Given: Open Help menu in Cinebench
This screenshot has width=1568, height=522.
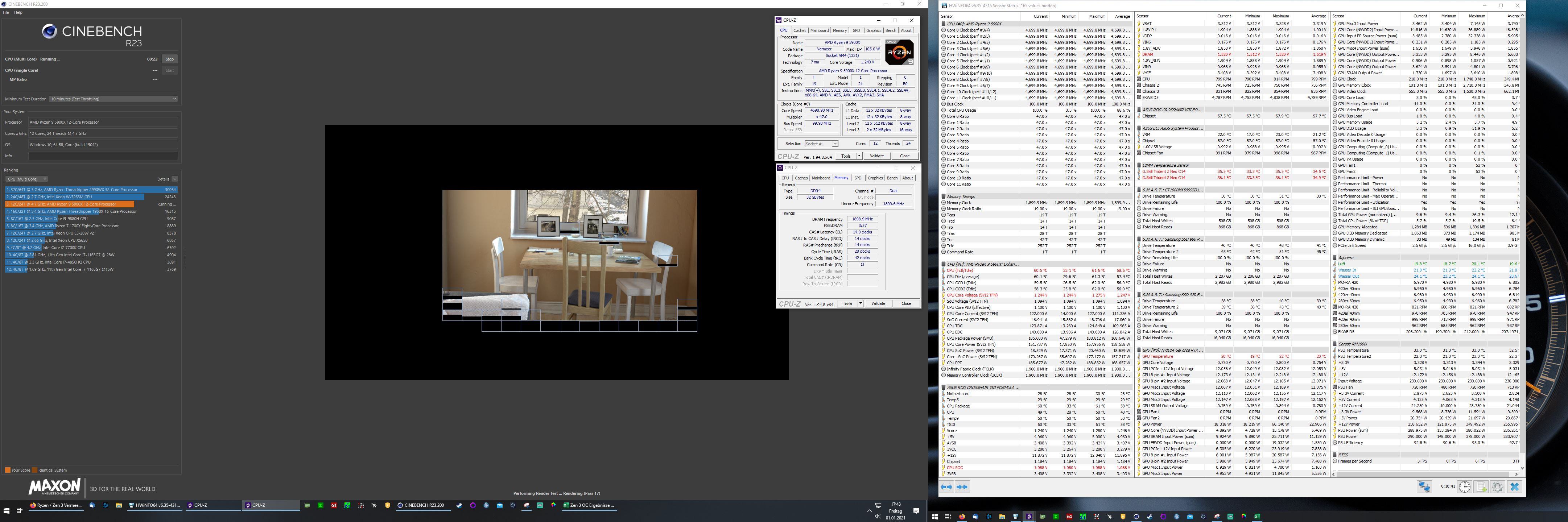Looking at the screenshot, I should pos(18,12).
